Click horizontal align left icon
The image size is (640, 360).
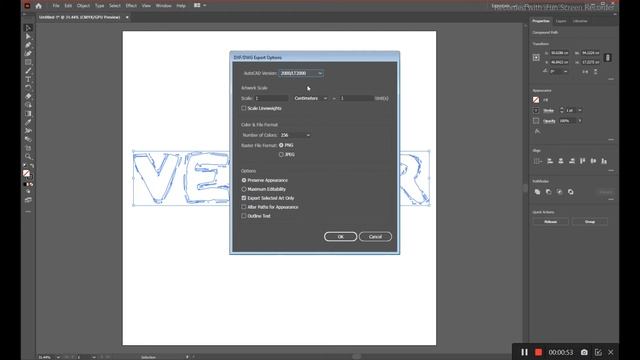550,161
